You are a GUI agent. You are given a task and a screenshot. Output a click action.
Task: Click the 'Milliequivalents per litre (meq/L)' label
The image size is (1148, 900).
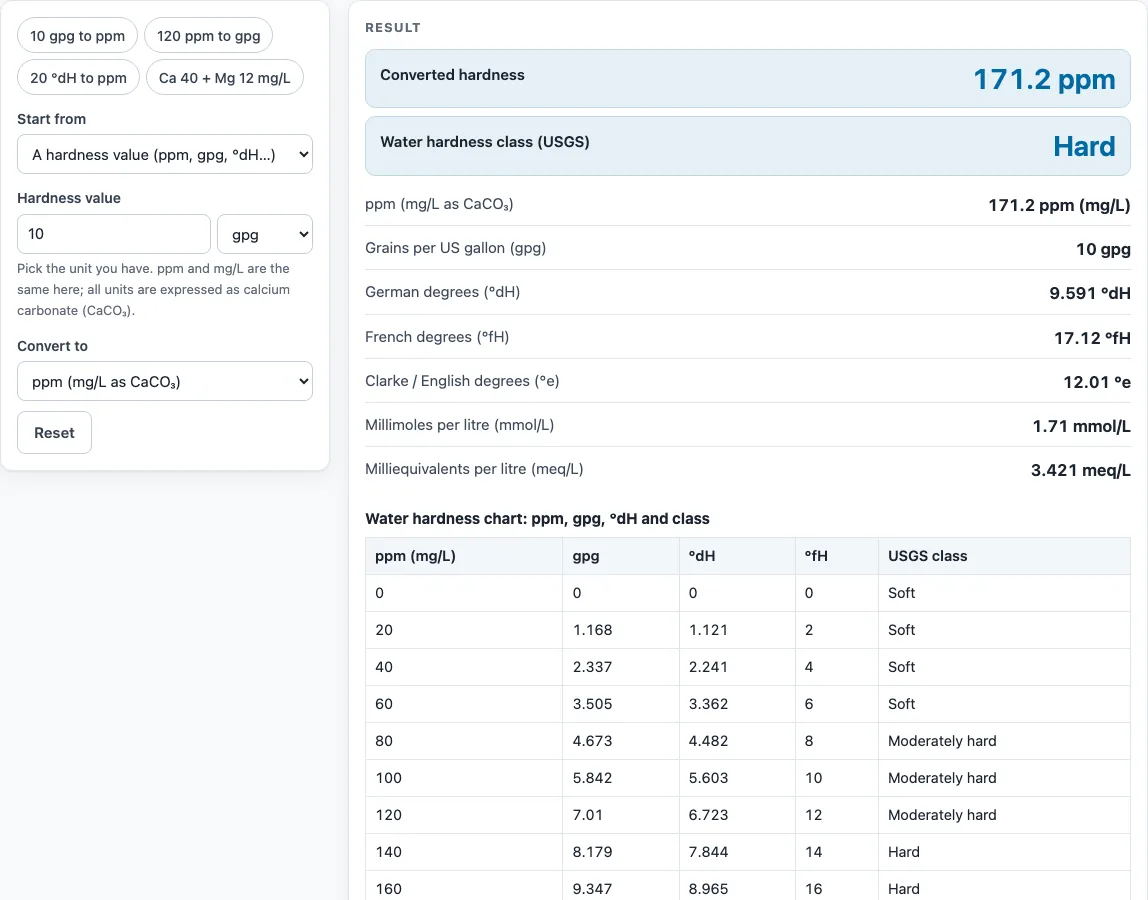click(474, 469)
